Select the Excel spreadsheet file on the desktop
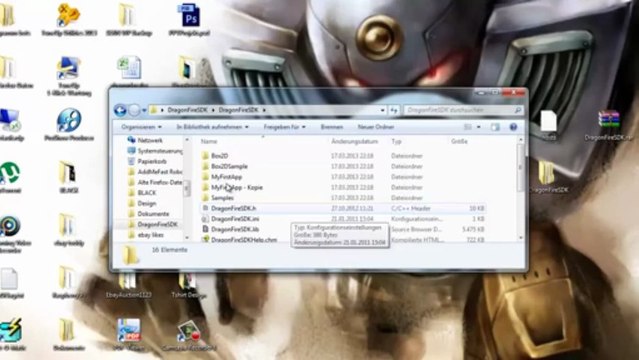The height and width of the screenshot is (360, 639). coord(129,68)
